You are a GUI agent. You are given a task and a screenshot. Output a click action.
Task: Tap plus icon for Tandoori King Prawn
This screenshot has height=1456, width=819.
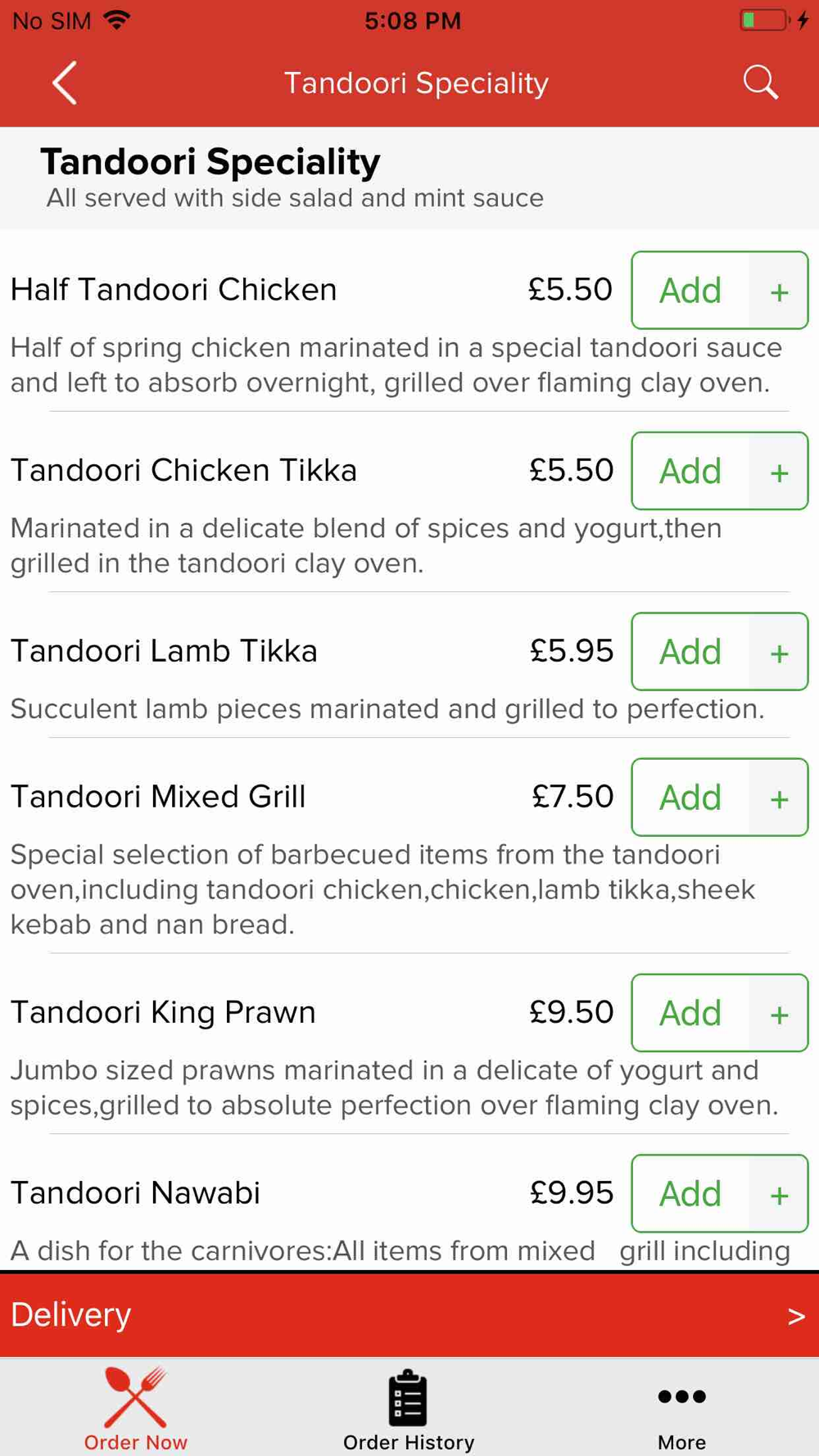(779, 1014)
